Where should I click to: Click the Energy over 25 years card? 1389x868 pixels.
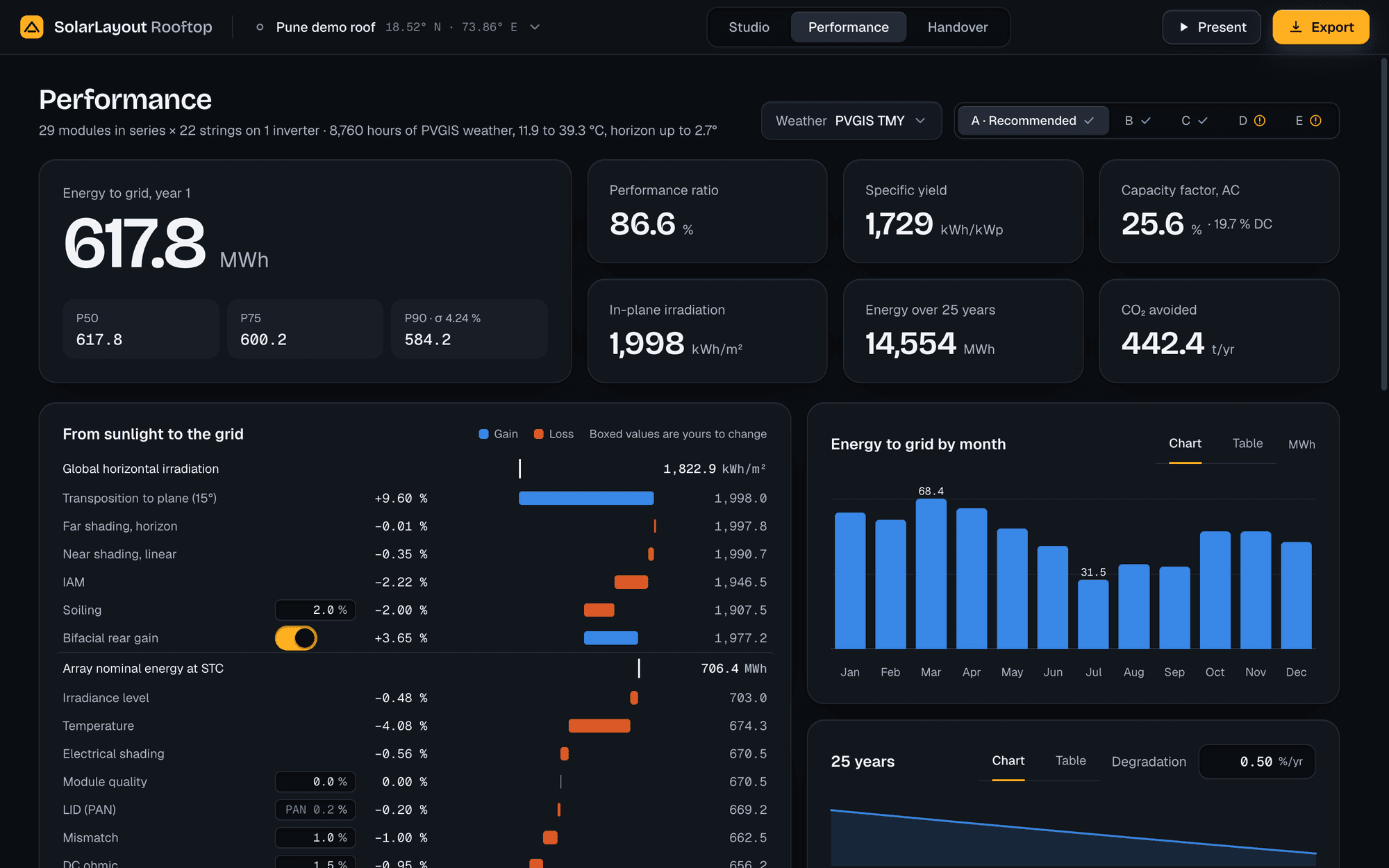click(963, 331)
